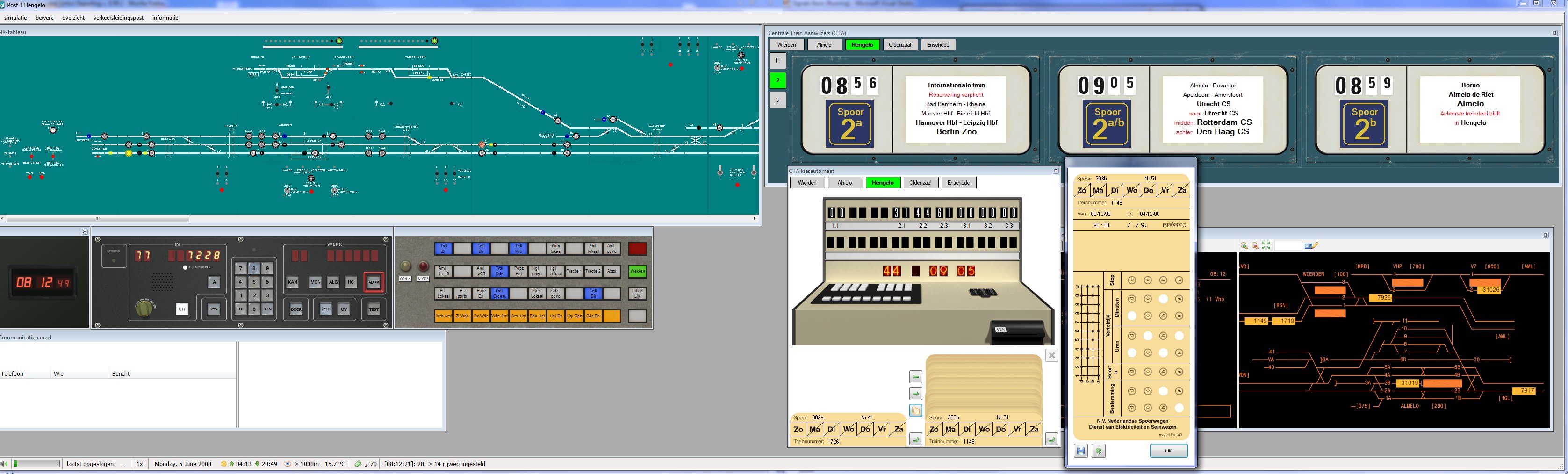The height and width of the screenshot is (474, 1568).
Task: Click the train number edit pencil icon
Action: [1312, 246]
